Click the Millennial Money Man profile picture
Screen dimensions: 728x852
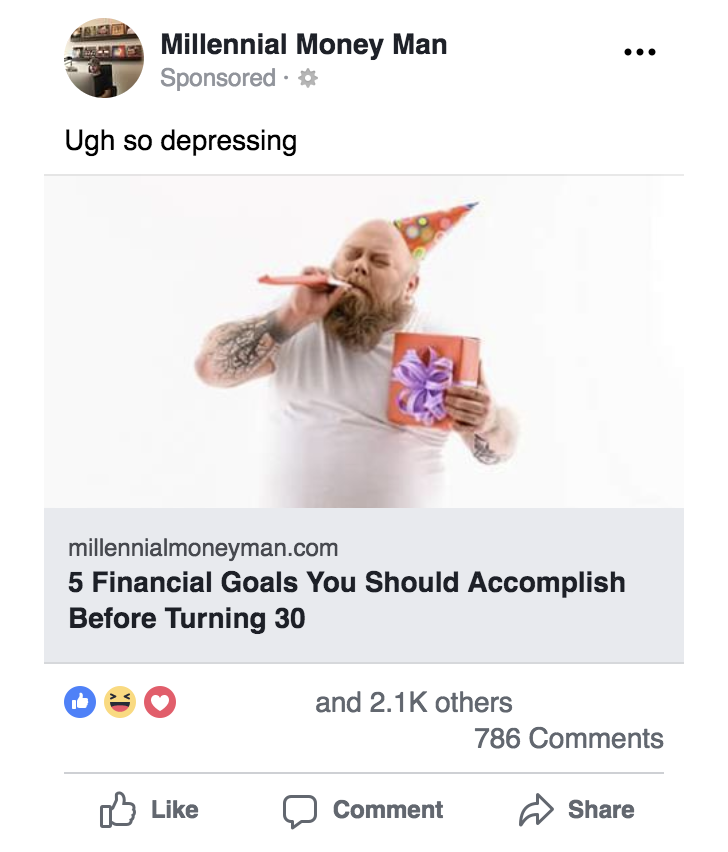click(104, 58)
